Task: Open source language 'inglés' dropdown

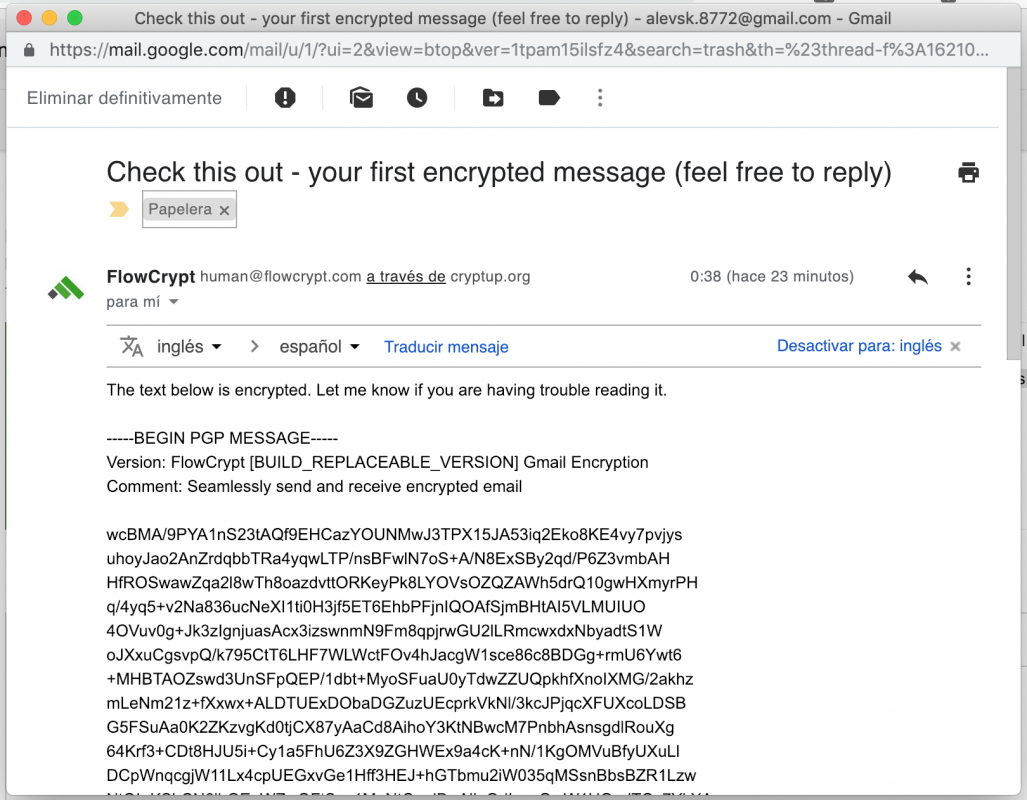Action: tap(189, 347)
